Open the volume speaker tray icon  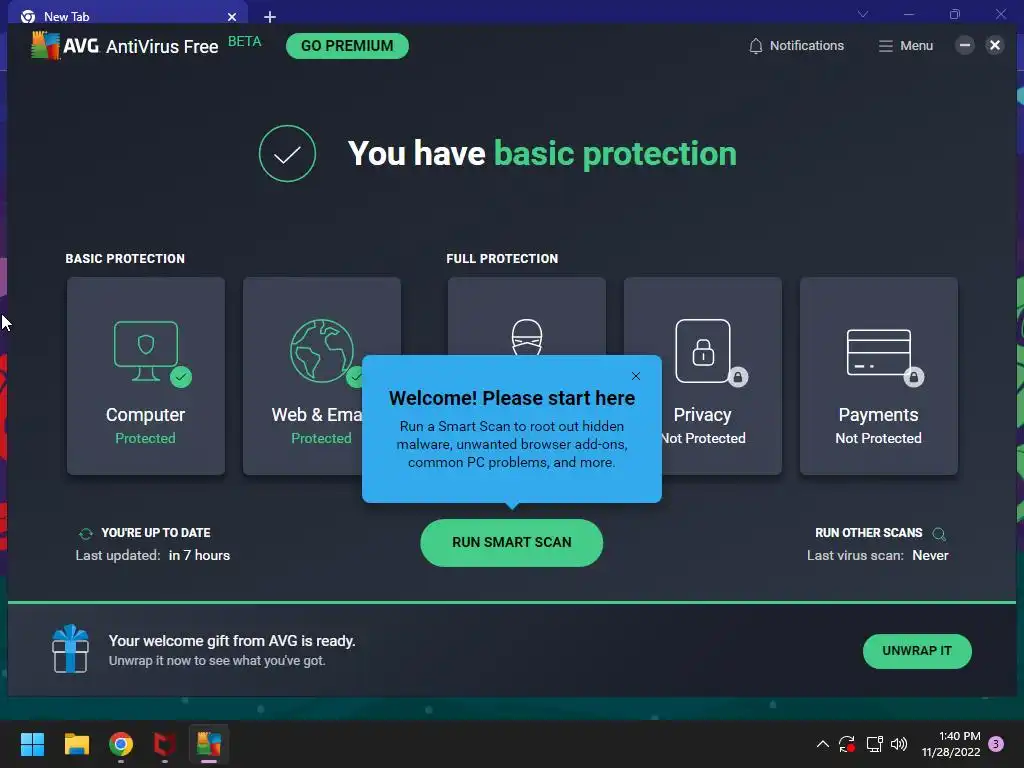point(899,744)
